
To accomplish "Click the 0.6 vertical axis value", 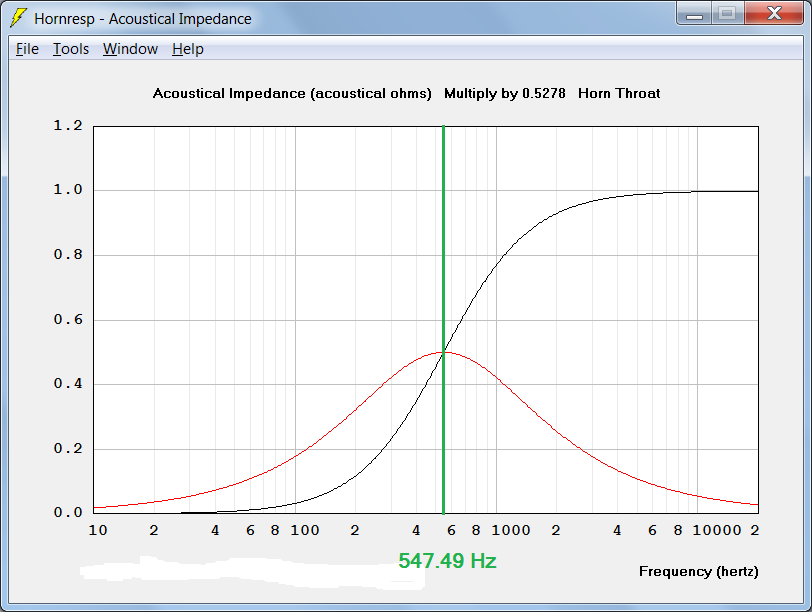I will [68, 319].
